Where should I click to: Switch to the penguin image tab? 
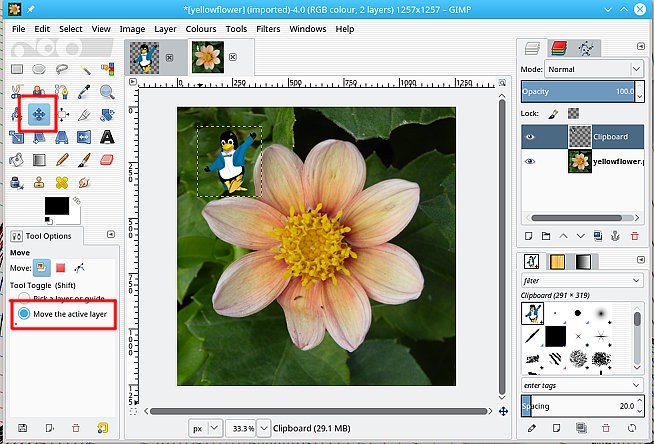(144, 58)
